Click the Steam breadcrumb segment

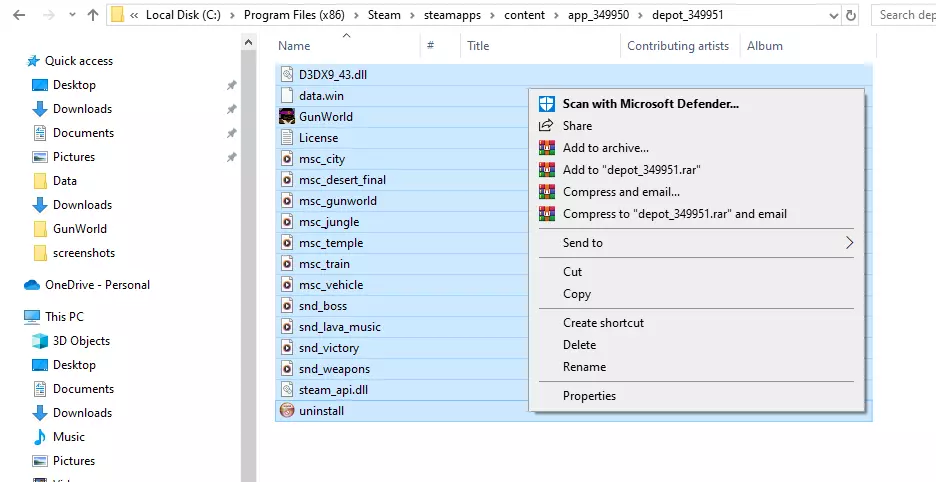coord(384,16)
